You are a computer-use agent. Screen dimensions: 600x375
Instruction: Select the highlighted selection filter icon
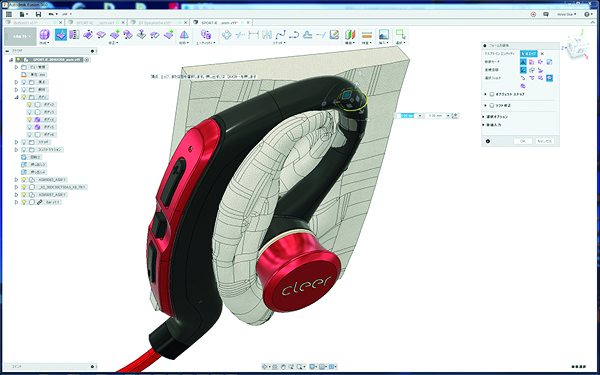549,78
